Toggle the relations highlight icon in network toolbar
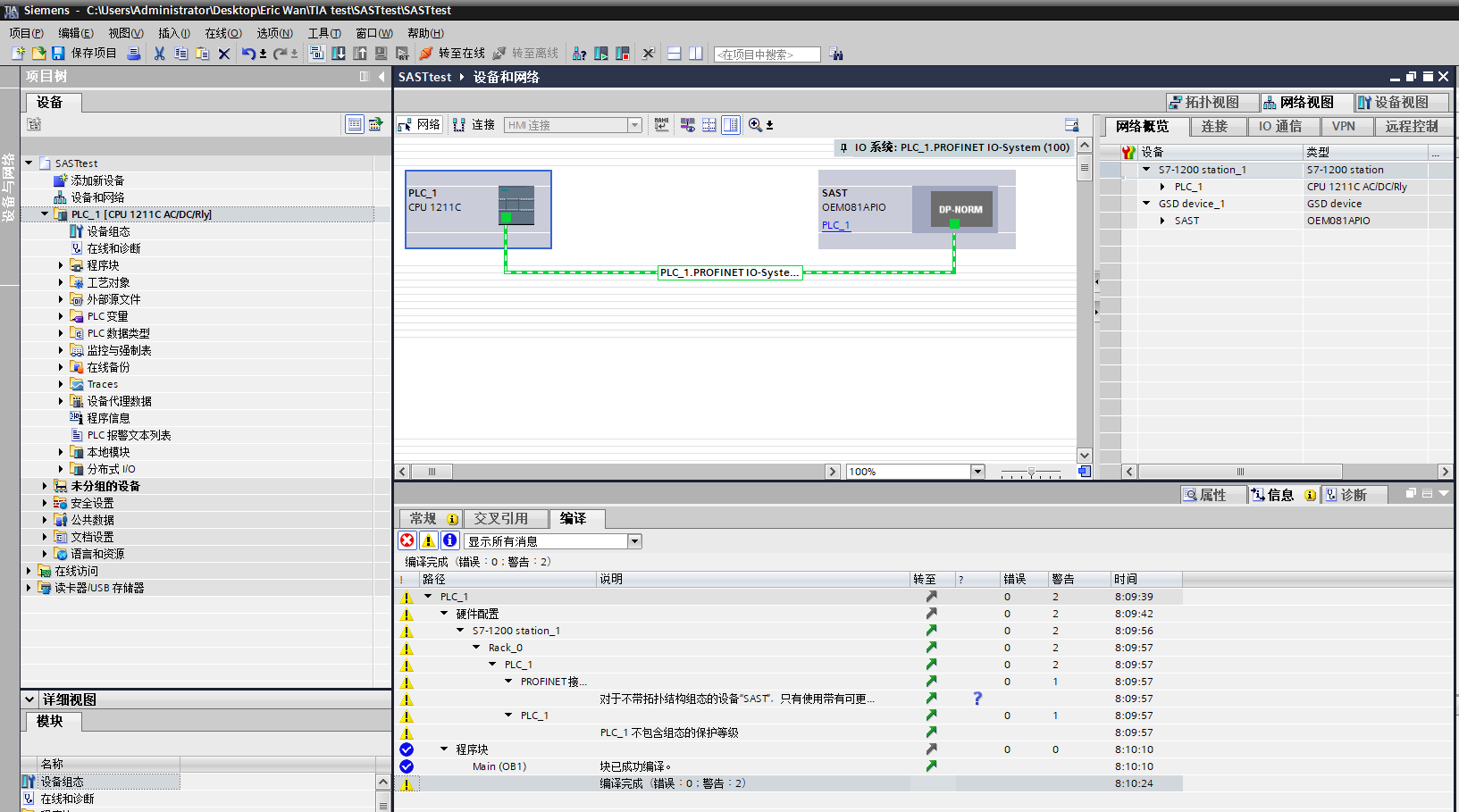 click(x=688, y=125)
